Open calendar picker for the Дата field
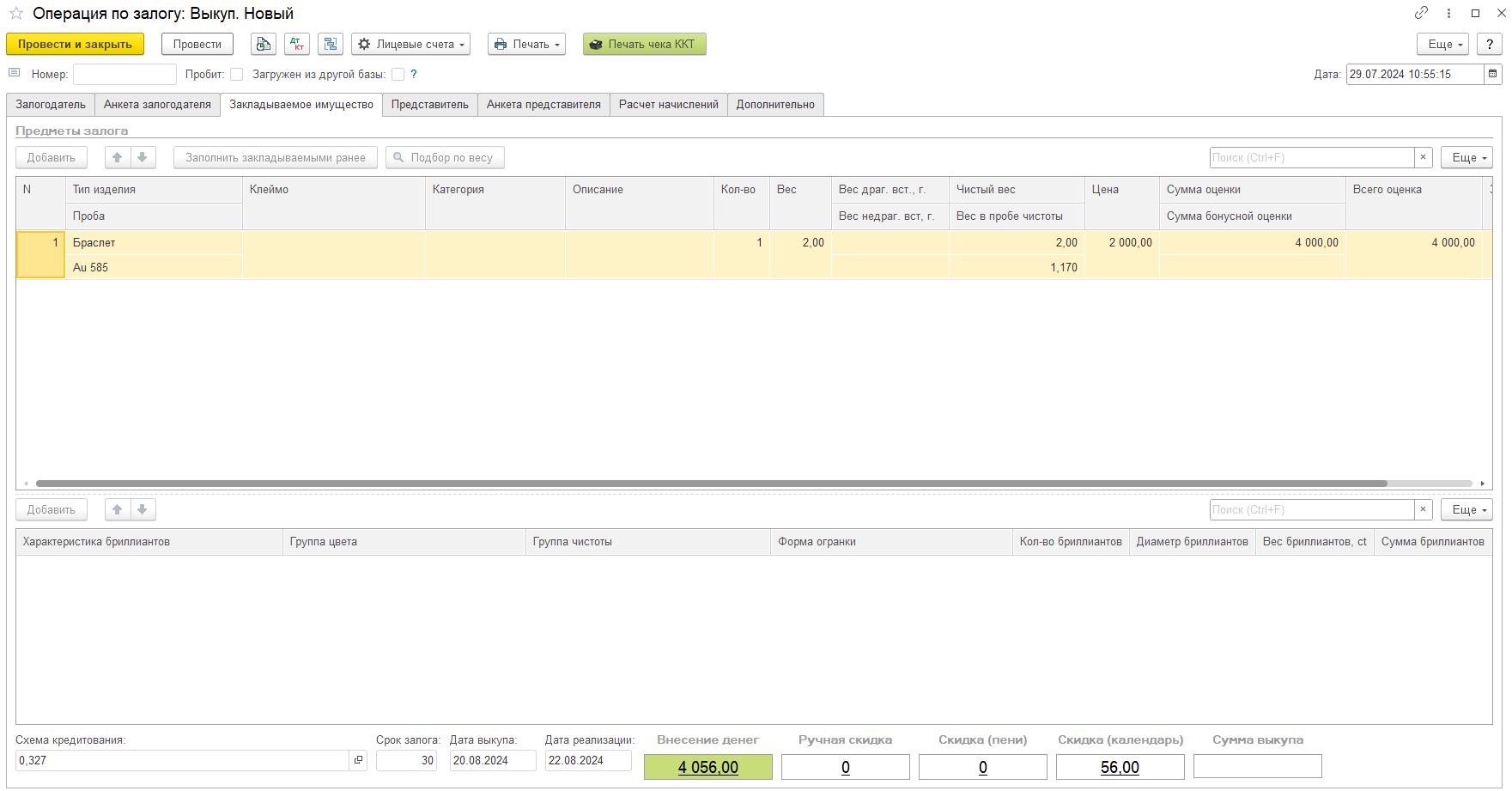The height and width of the screenshot is (791, 1512). pyautogui.click(x=1493, y=74)
